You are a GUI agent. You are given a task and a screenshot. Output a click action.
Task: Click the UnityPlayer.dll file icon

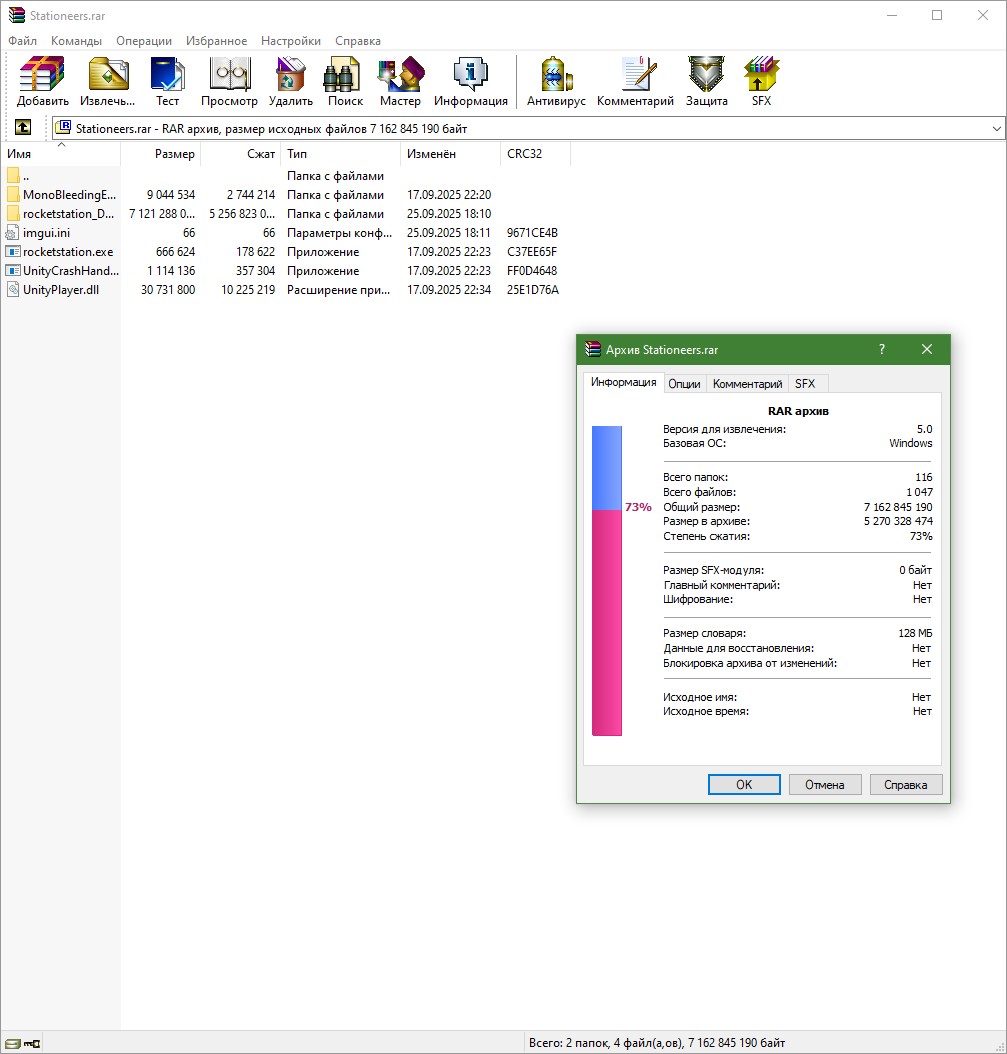pyautogui.click(x=12, y=290)
